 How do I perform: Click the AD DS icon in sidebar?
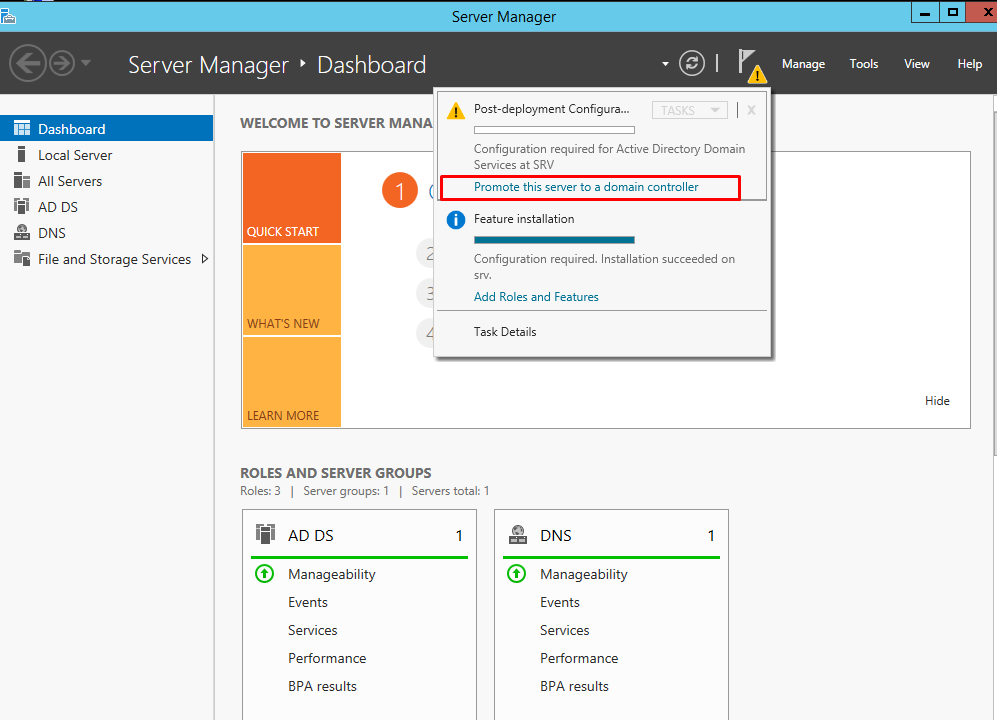tap(22, 207)
